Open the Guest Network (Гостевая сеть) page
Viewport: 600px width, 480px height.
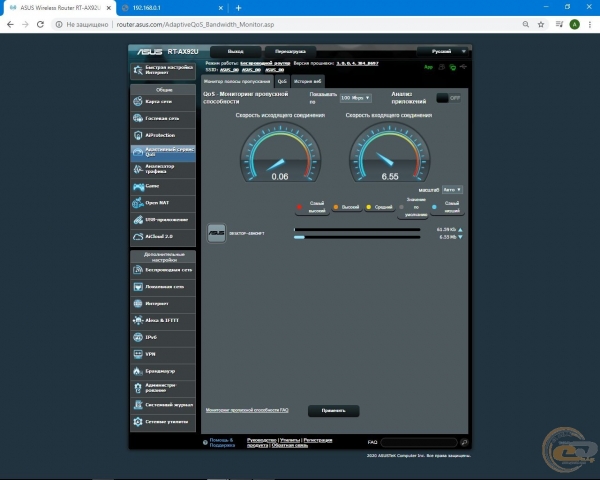click(163, 119)
